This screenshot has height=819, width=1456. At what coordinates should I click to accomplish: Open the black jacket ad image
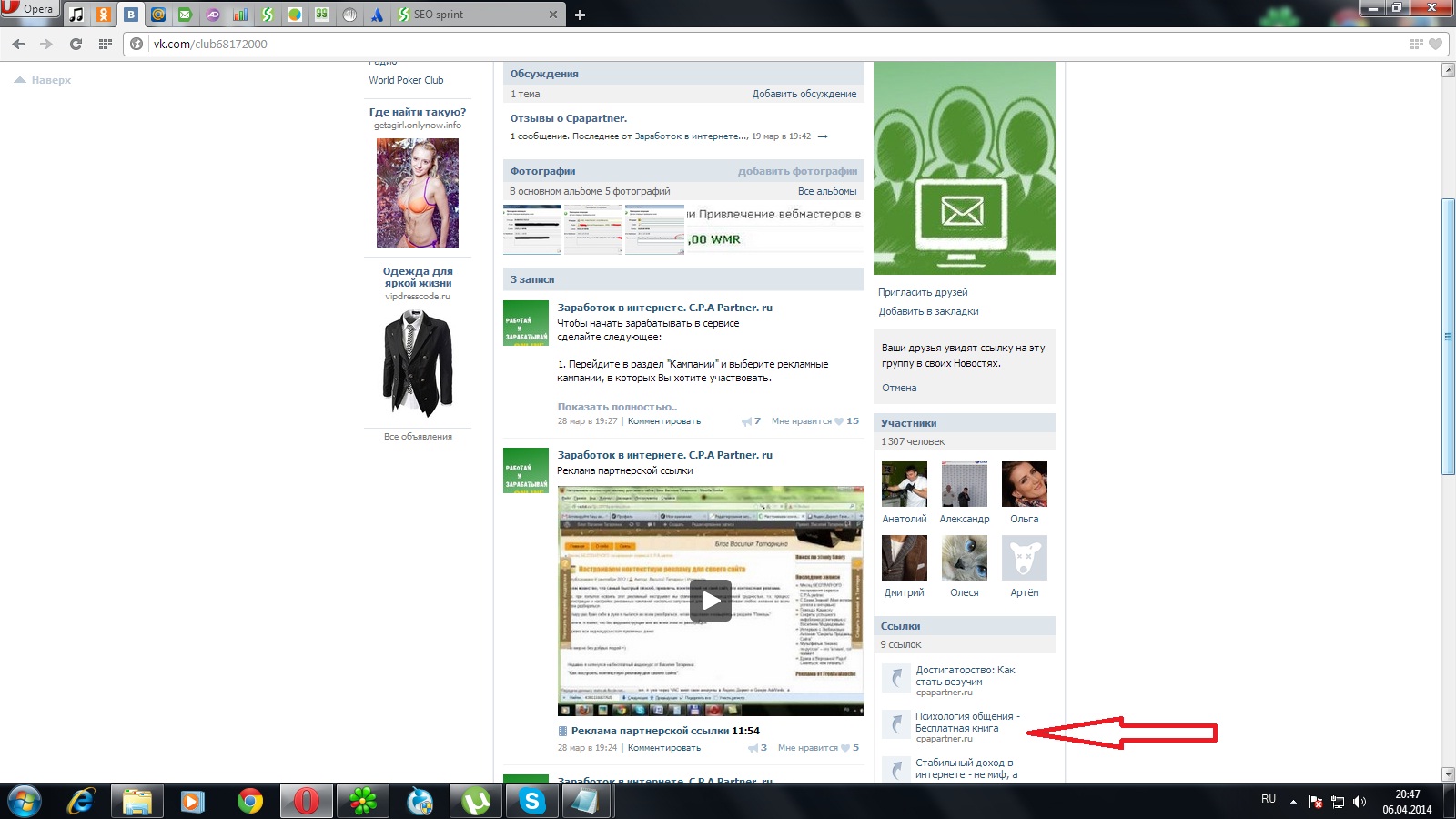pos(418,363)
